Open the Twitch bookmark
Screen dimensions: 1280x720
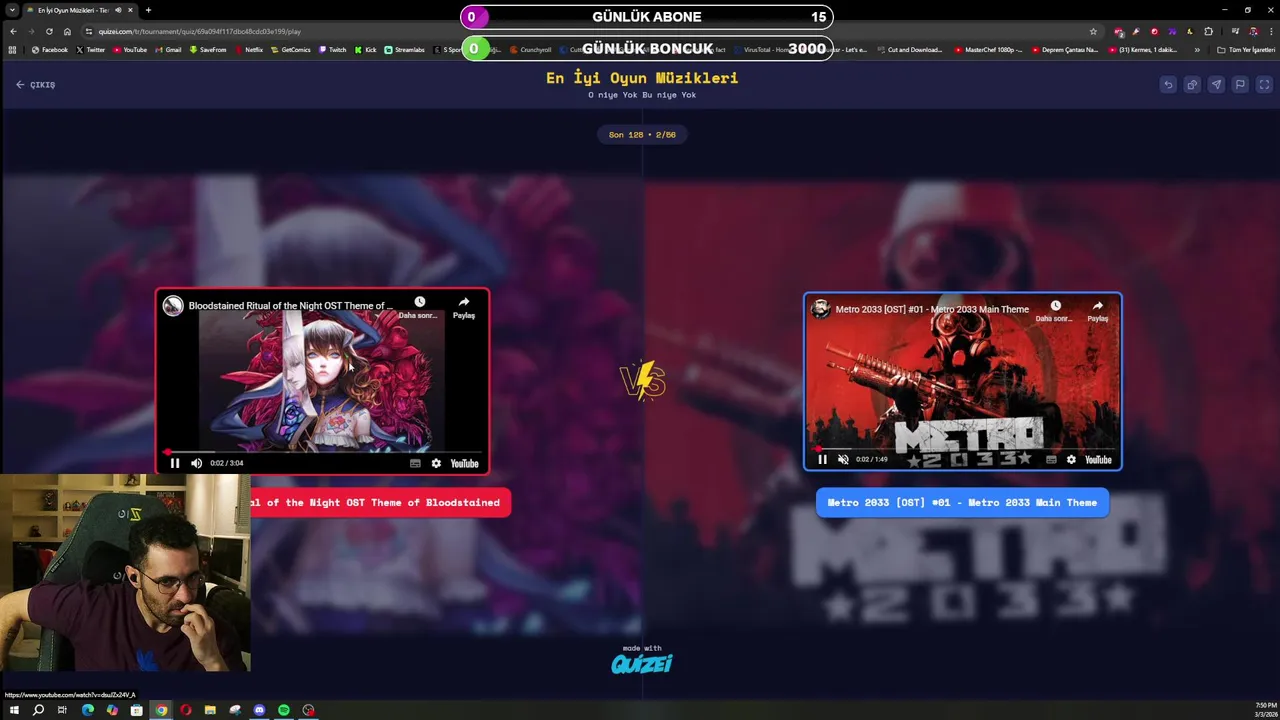pos(332,49)
